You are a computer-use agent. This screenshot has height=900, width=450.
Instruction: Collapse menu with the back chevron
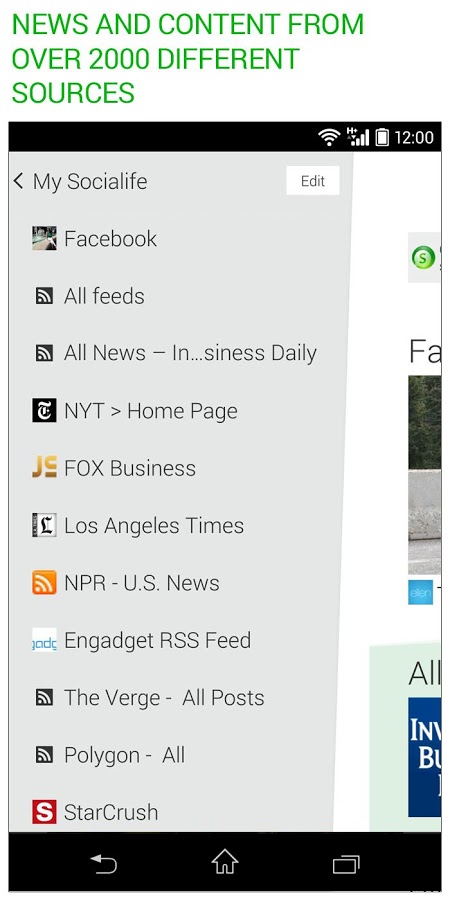(18, 181)
